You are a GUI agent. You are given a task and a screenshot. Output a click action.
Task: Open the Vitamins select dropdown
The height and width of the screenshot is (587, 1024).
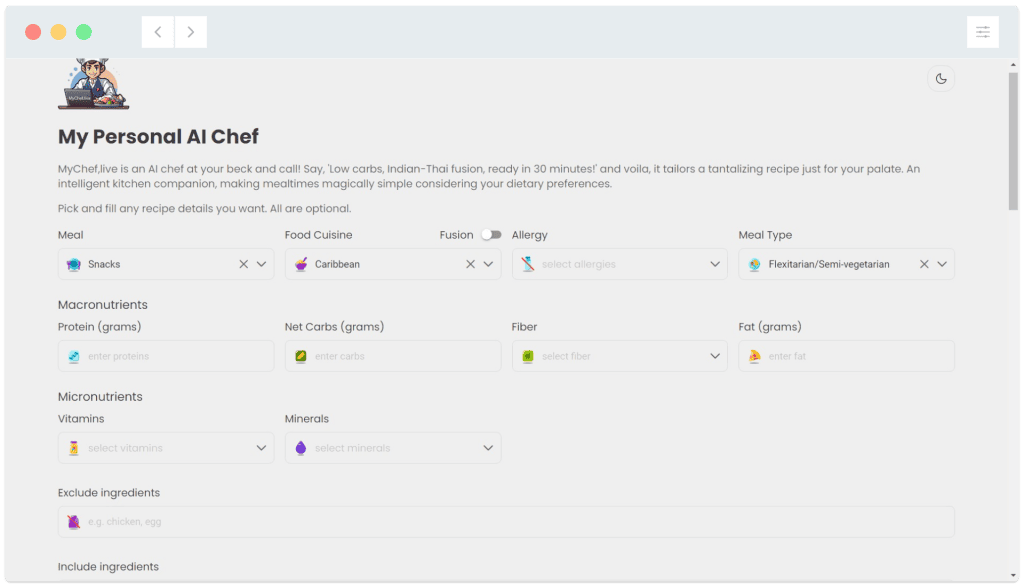[166, 448]
